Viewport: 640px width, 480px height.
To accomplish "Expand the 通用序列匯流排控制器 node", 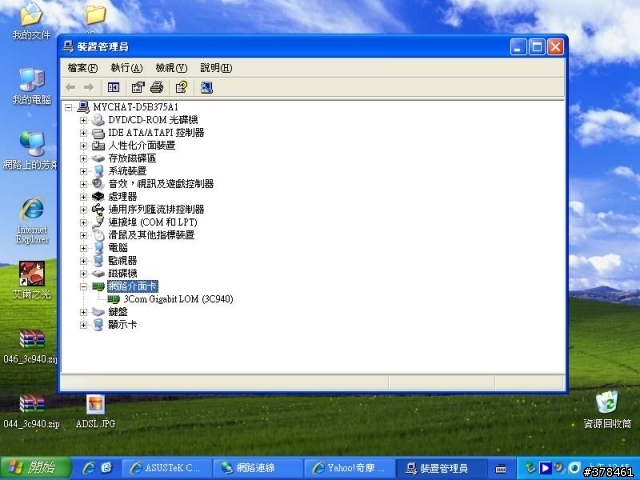I will click(x=84, y=210).
